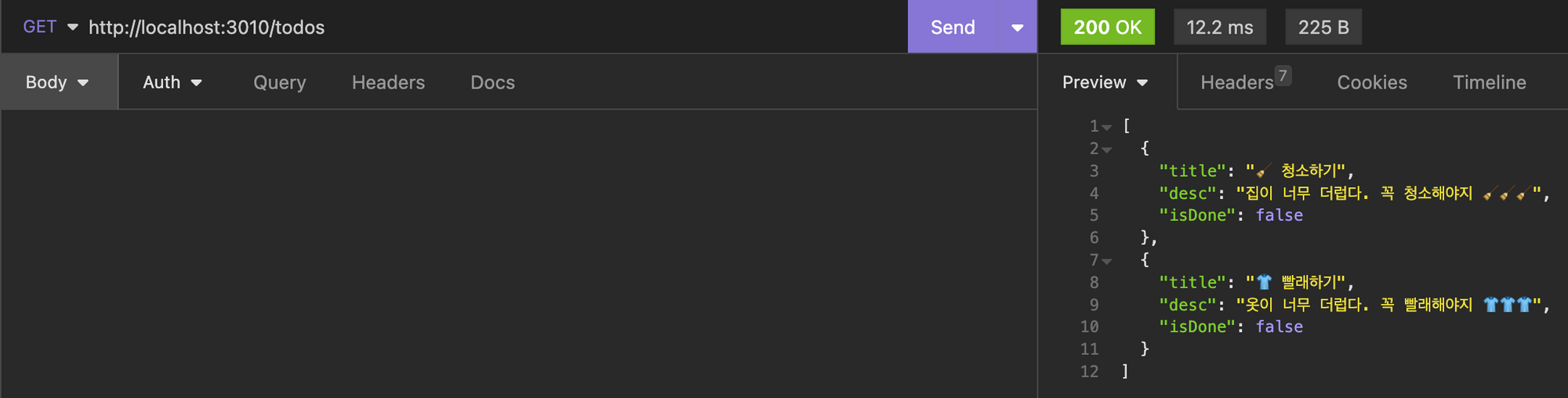
Task: Open the Timeline tab
Action: pos(1490,82)
